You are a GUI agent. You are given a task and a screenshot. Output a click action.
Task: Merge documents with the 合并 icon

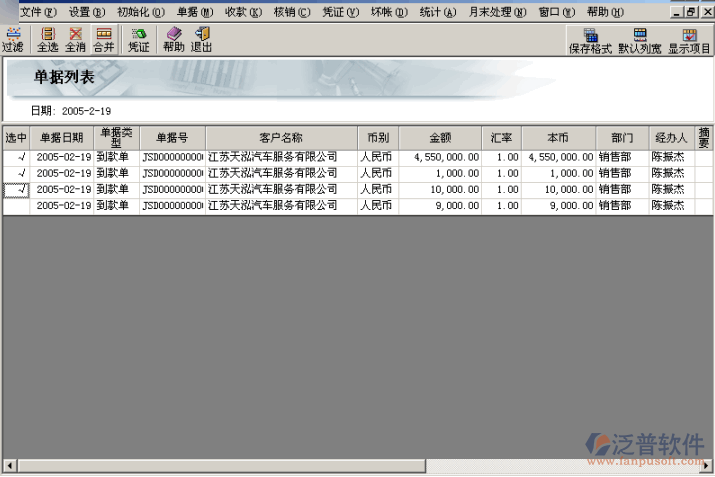103,40
